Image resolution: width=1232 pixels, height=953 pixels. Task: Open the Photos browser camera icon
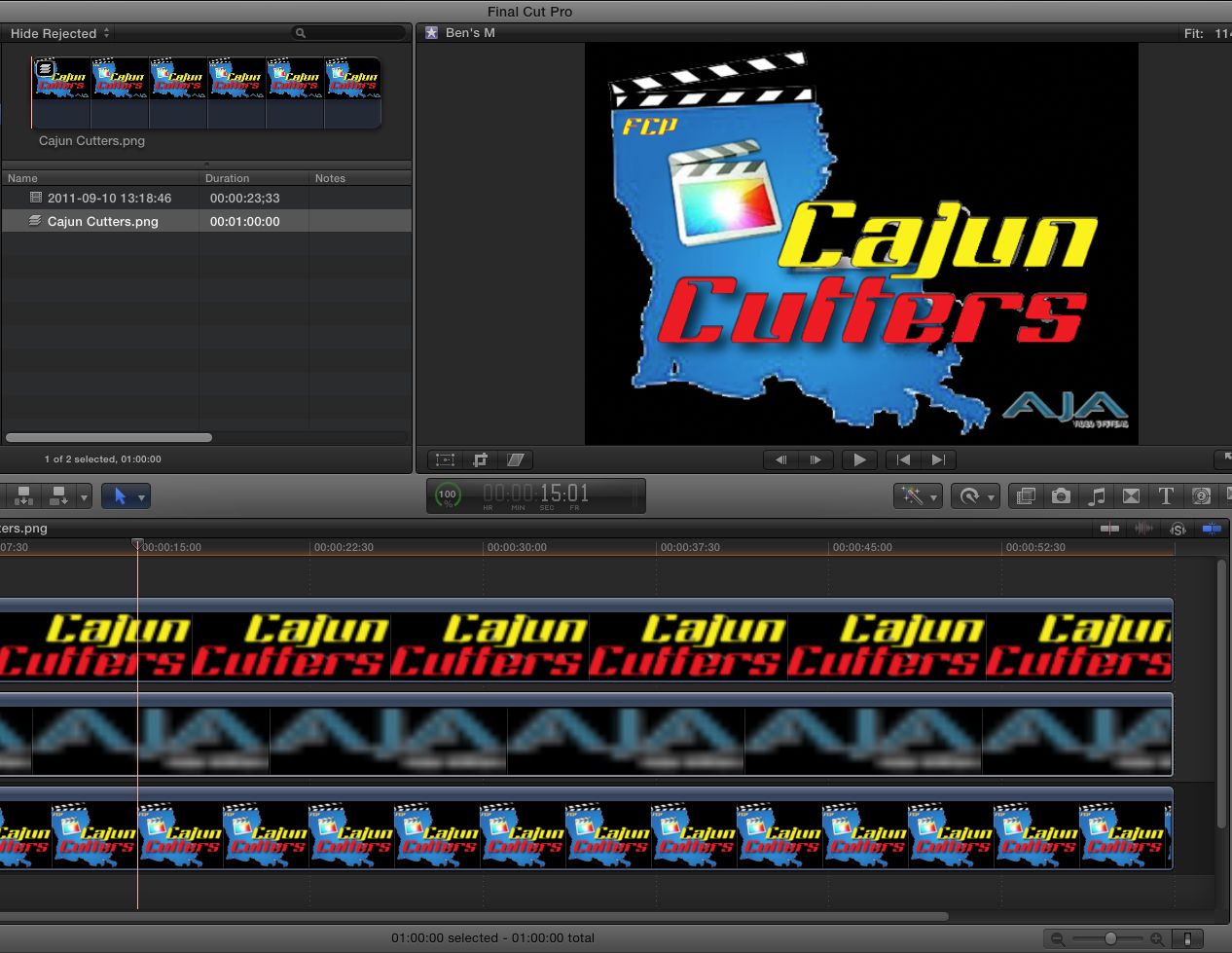pyautogui.click(x=1061, y=495)
